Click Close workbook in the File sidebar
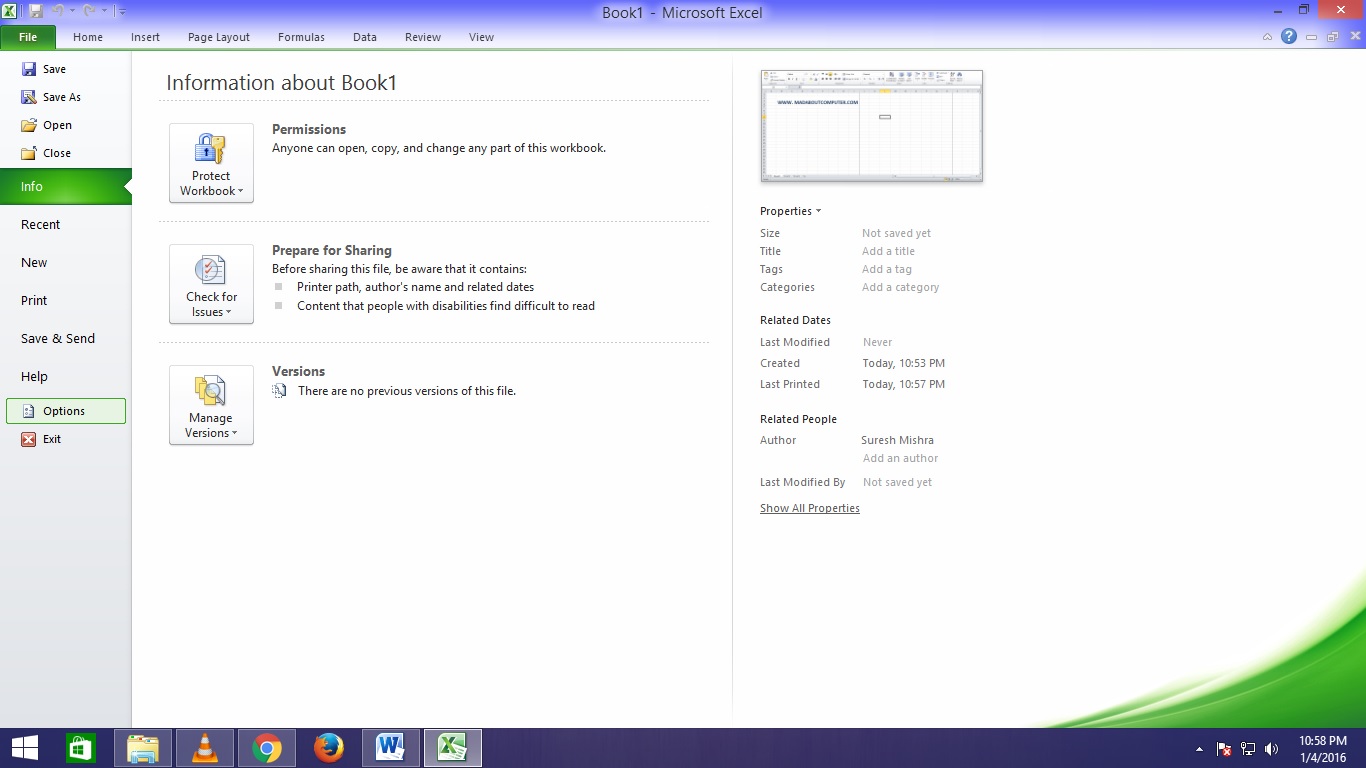 46,153
